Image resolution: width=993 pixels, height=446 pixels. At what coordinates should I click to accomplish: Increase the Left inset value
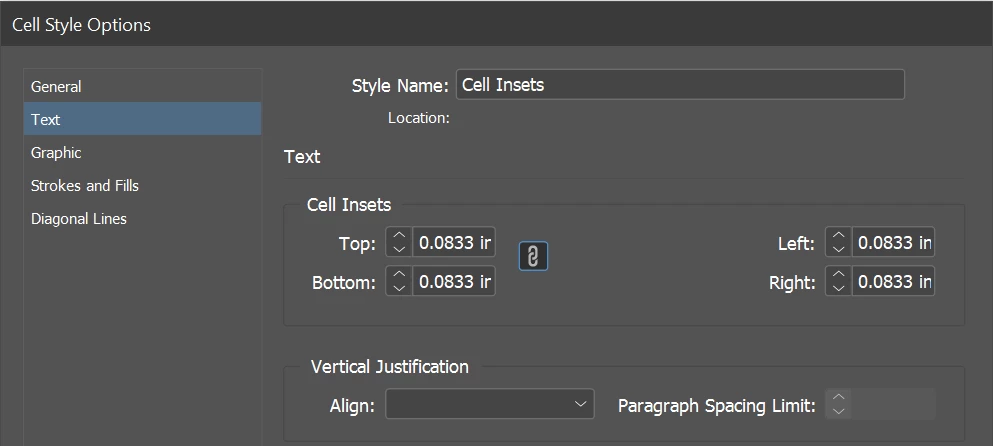[839, 236]
